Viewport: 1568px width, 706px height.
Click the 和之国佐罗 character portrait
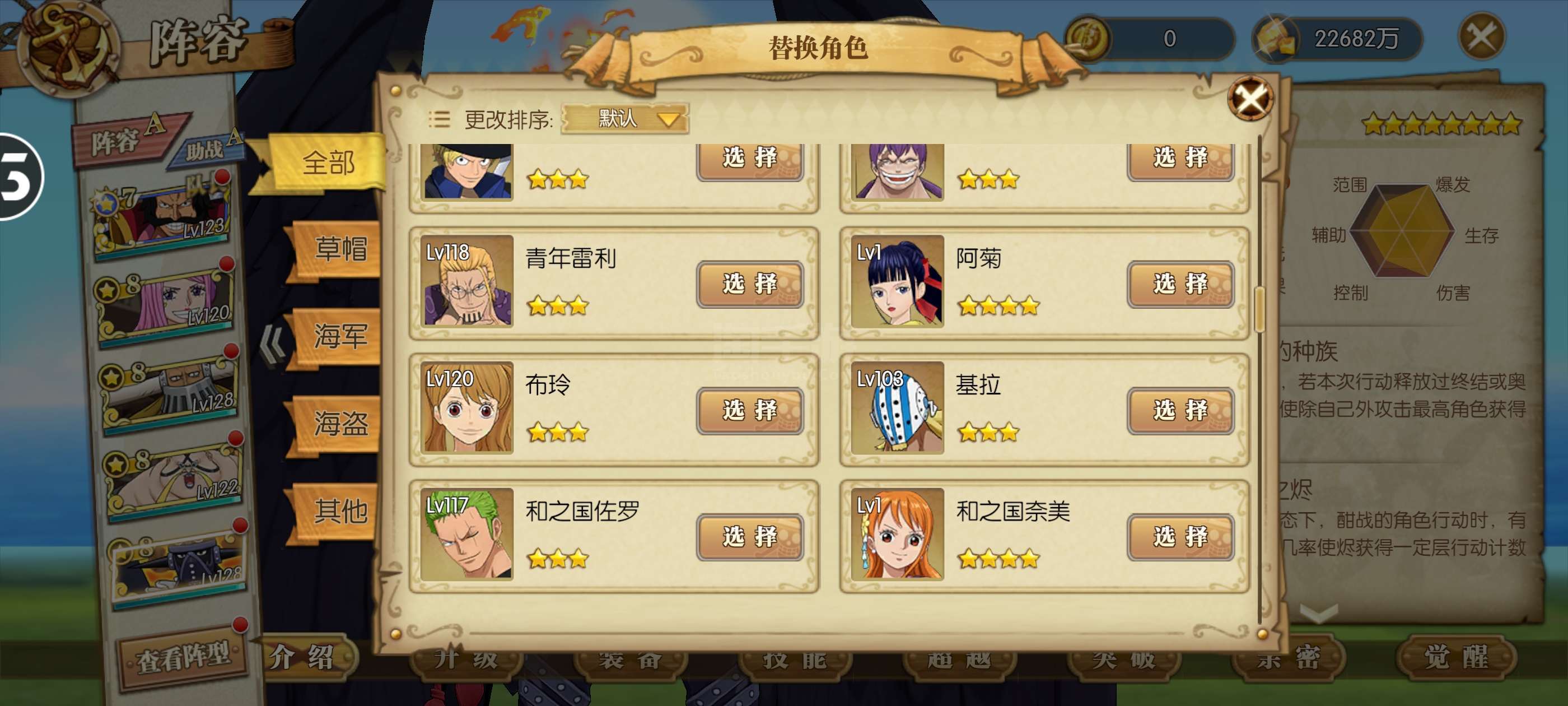[467, 533]
